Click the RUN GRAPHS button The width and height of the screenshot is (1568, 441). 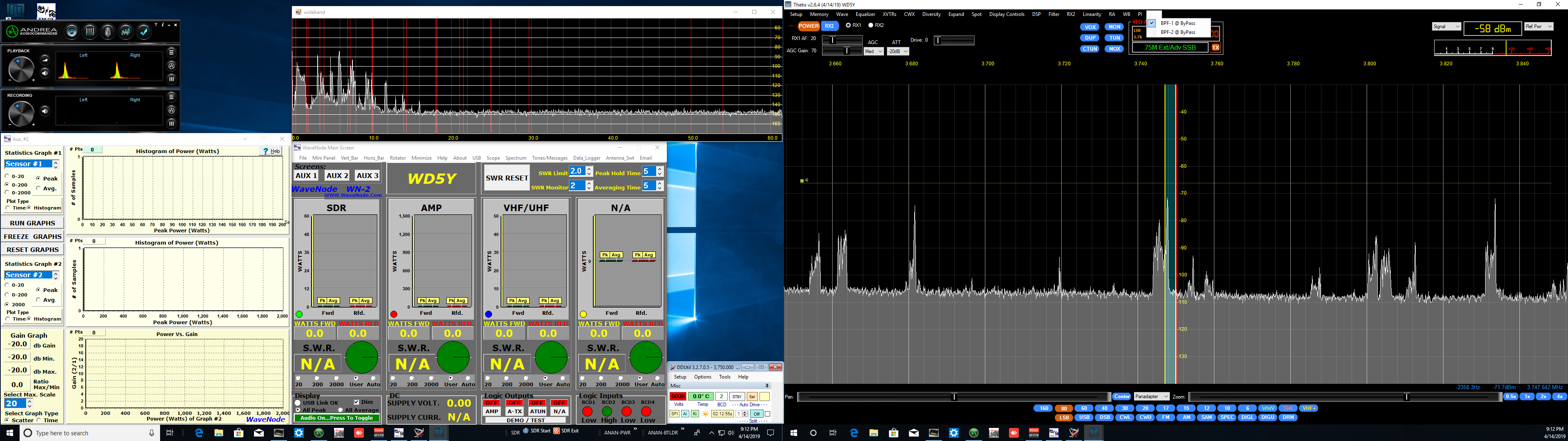click(32, 223)
